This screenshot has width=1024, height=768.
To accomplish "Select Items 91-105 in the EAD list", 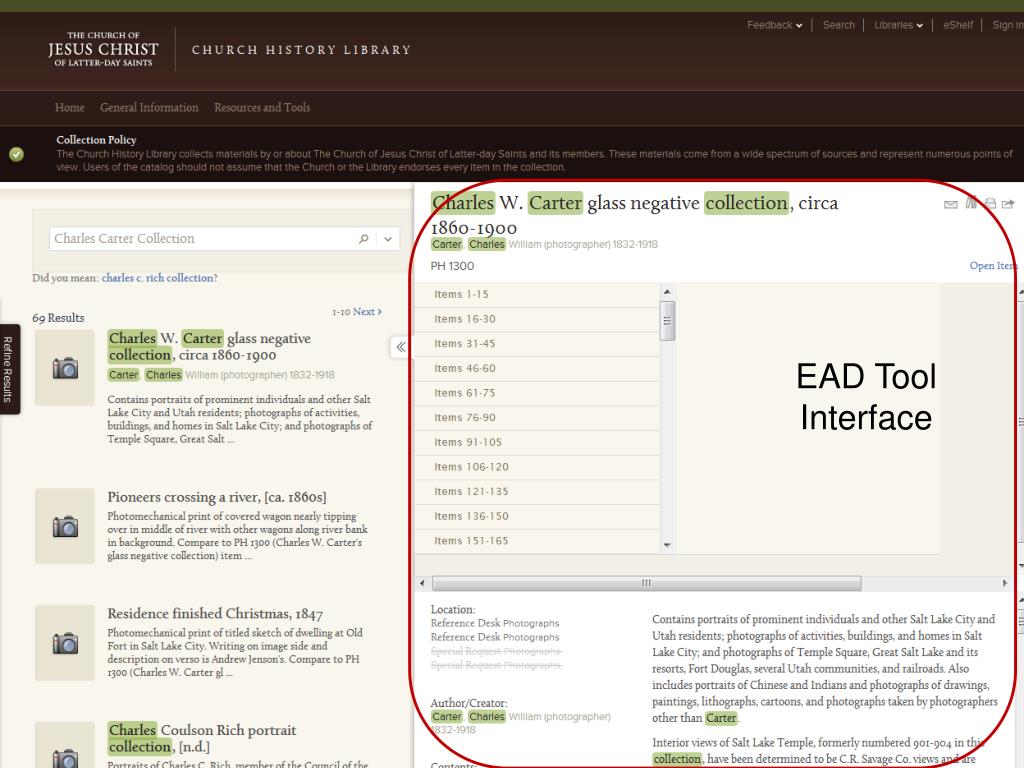I will [x=537, y=443].
